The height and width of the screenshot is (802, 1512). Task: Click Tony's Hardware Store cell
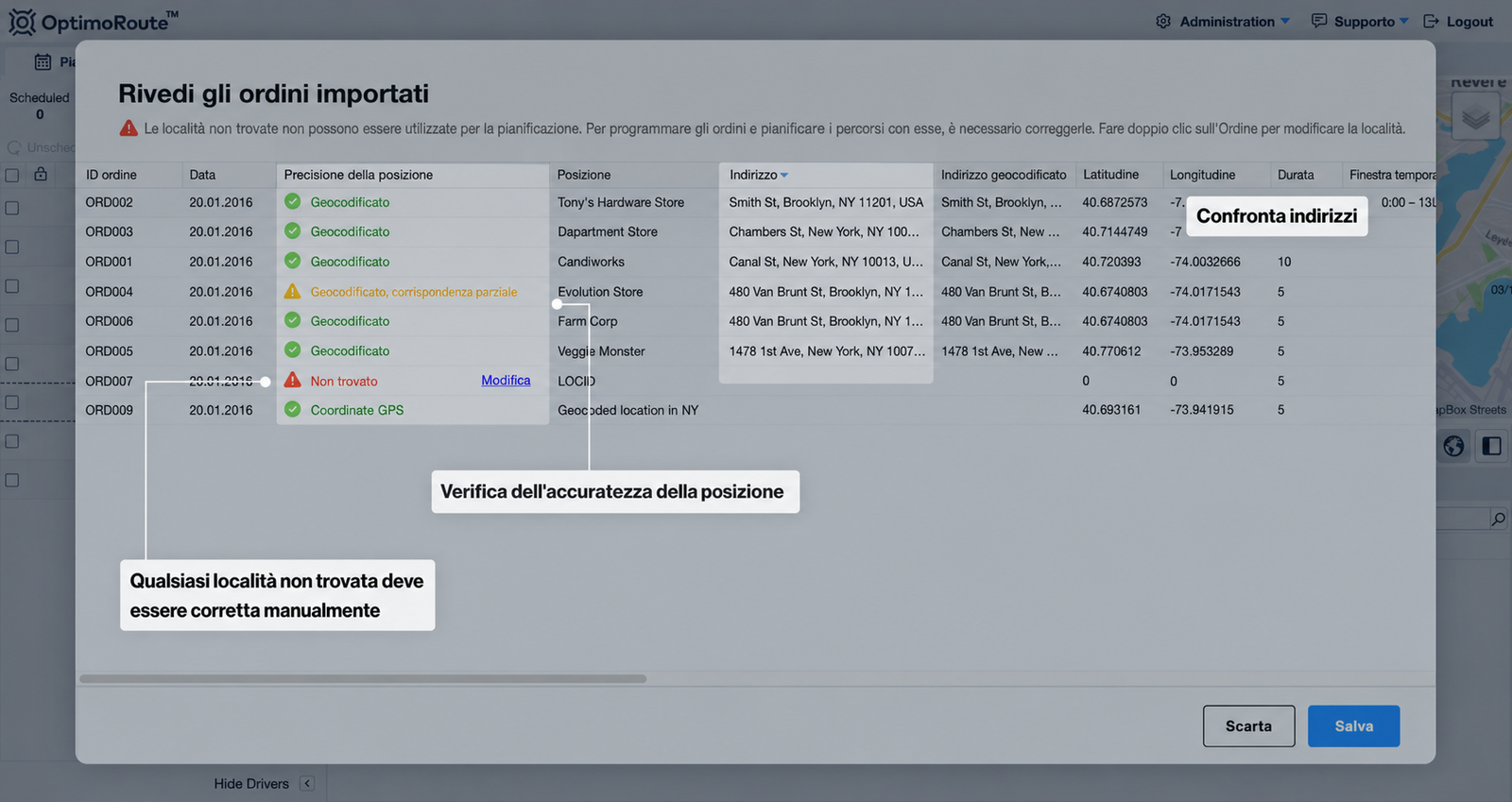tap(621, 202)
